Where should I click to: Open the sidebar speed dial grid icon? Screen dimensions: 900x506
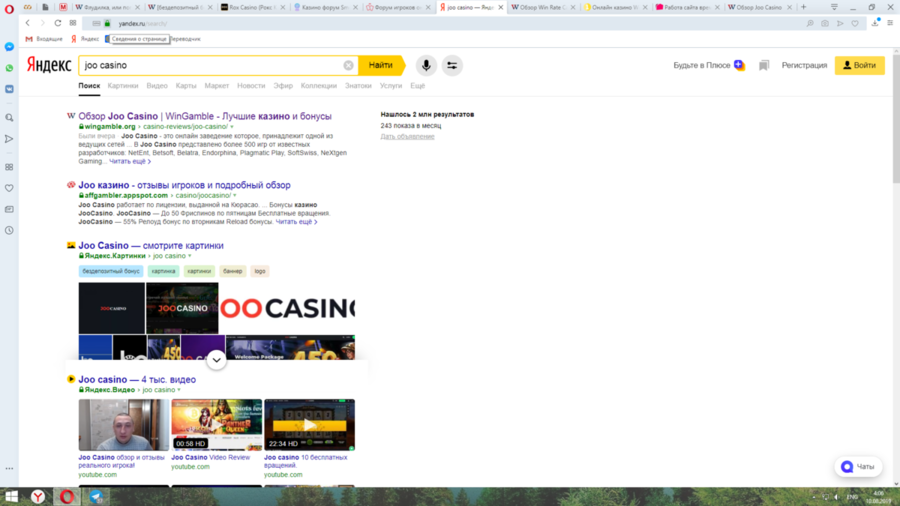9,167
